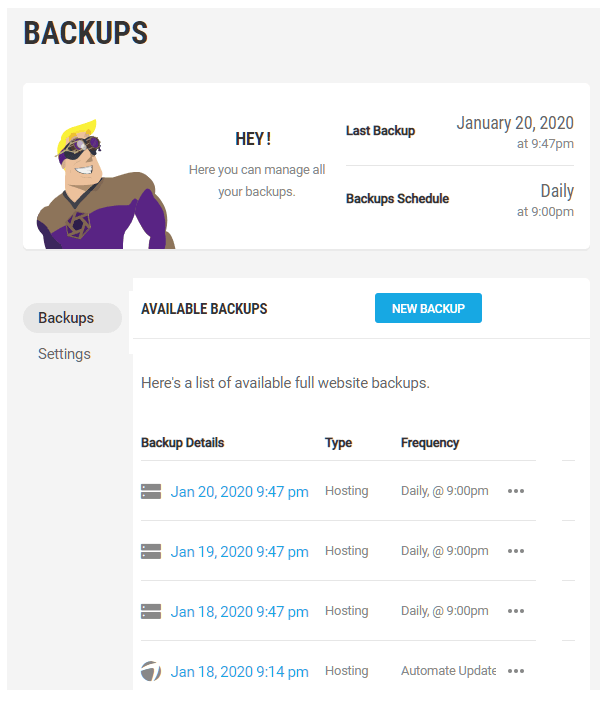This screenshot has width=610, height=705.
Task: Click the round Automate icon beside Jan 18 9:14 backup
Action: click(151, 671)
